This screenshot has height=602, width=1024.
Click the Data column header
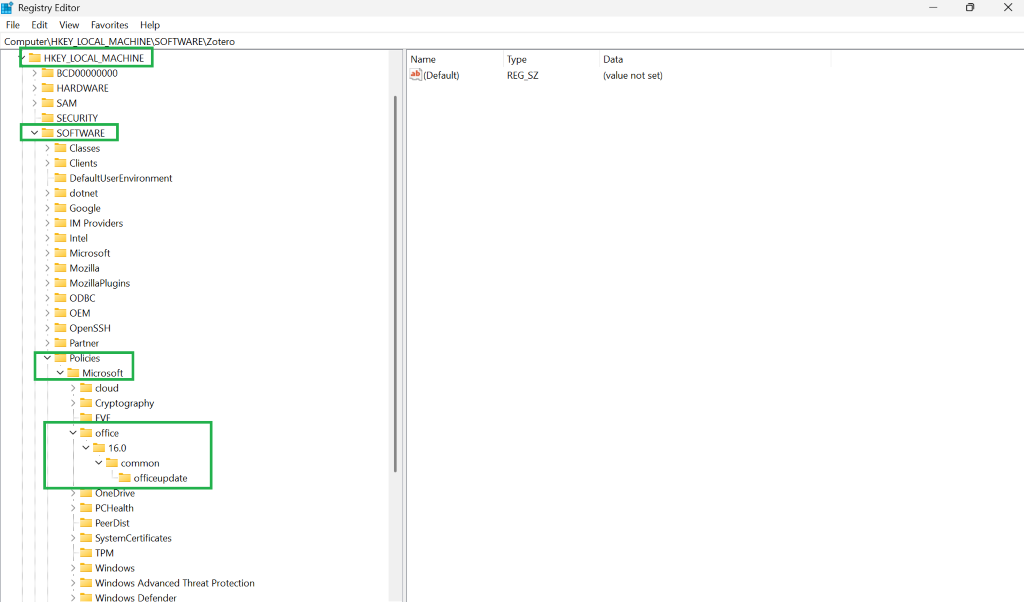[715, 59]
